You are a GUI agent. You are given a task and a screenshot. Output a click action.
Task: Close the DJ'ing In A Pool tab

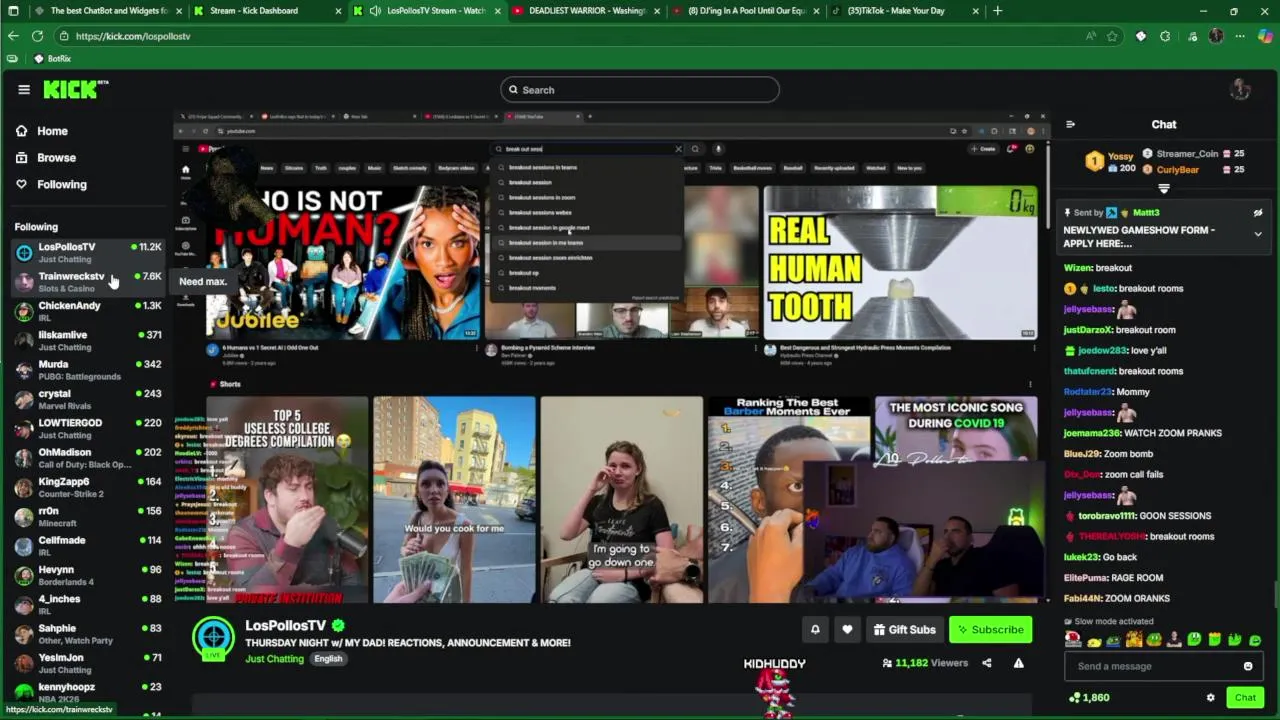[x=816, y=11]
